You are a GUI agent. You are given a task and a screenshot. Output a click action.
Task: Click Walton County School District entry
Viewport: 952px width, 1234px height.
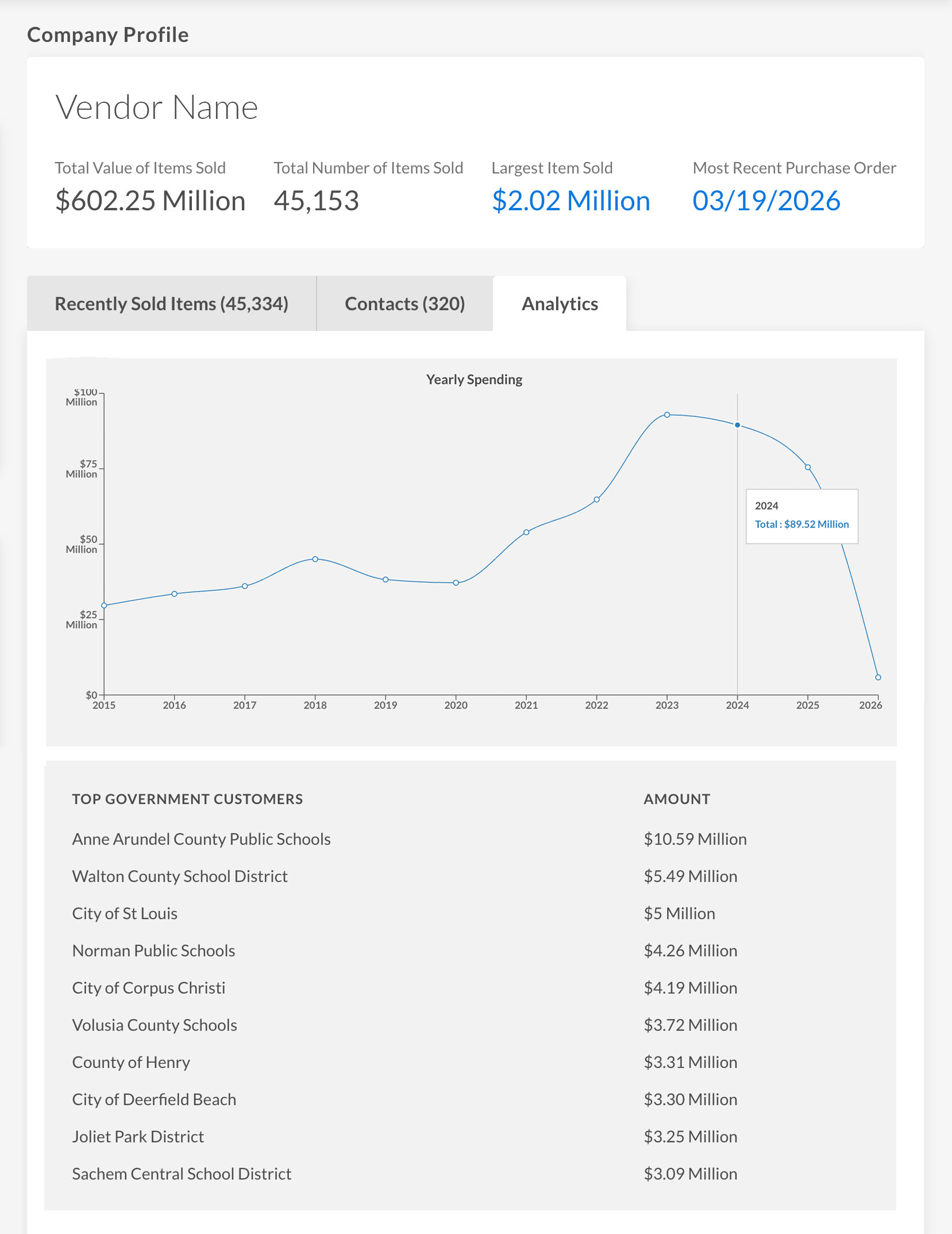pos(180,876)
